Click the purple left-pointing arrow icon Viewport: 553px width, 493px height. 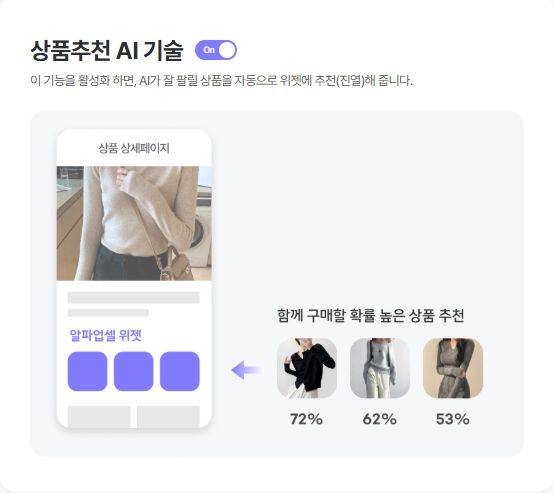click(x=247, y=370)
